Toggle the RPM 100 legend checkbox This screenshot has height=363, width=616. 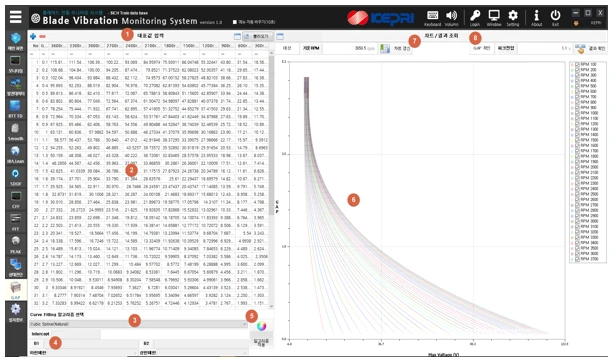(577, 64)
